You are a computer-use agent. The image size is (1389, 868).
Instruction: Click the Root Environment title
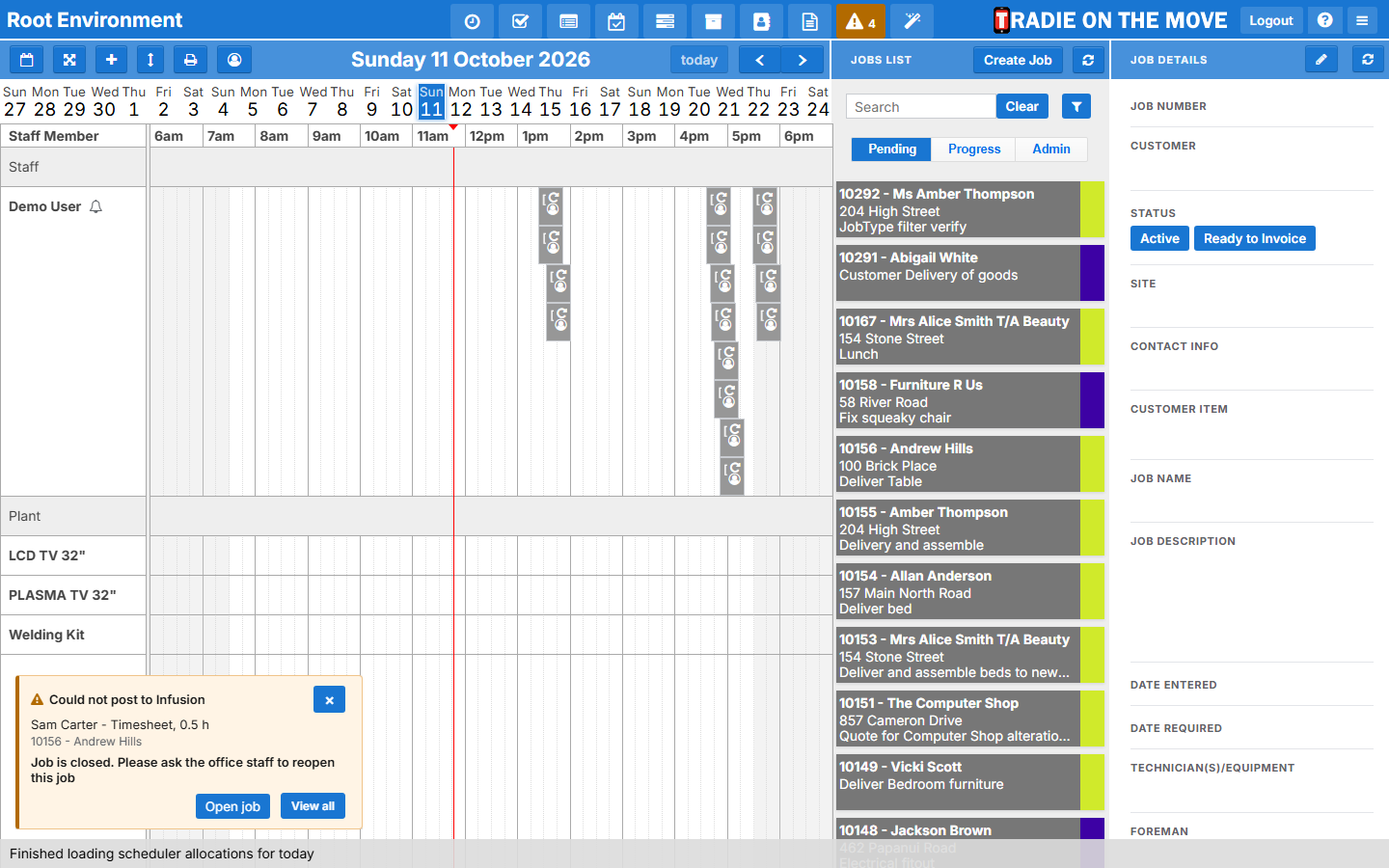[95, 20]
